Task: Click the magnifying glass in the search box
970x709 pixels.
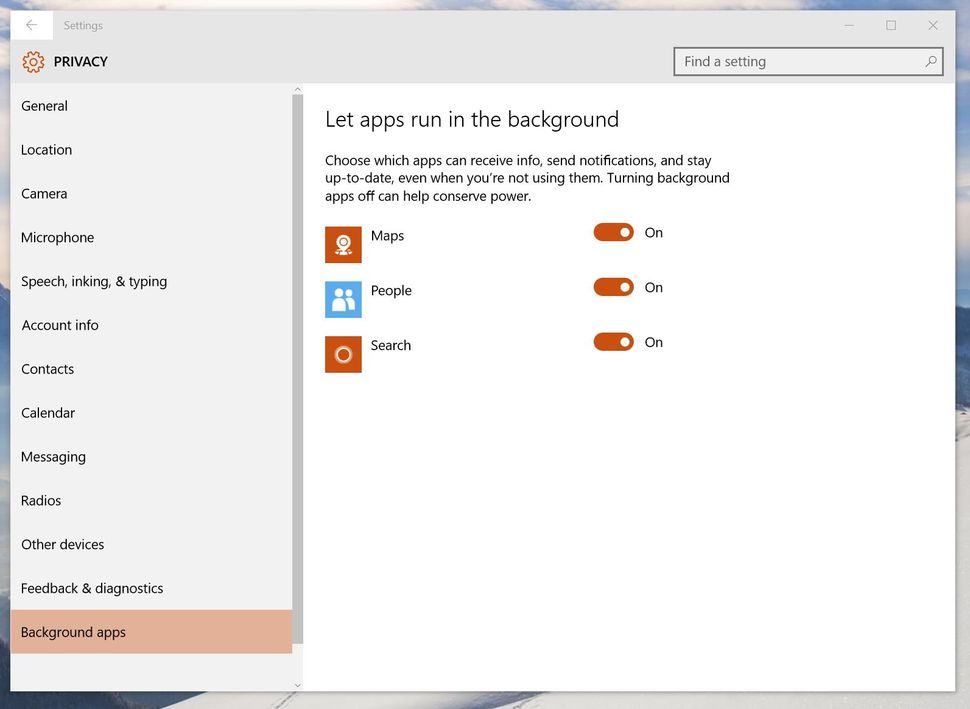Action: [930, 61]
